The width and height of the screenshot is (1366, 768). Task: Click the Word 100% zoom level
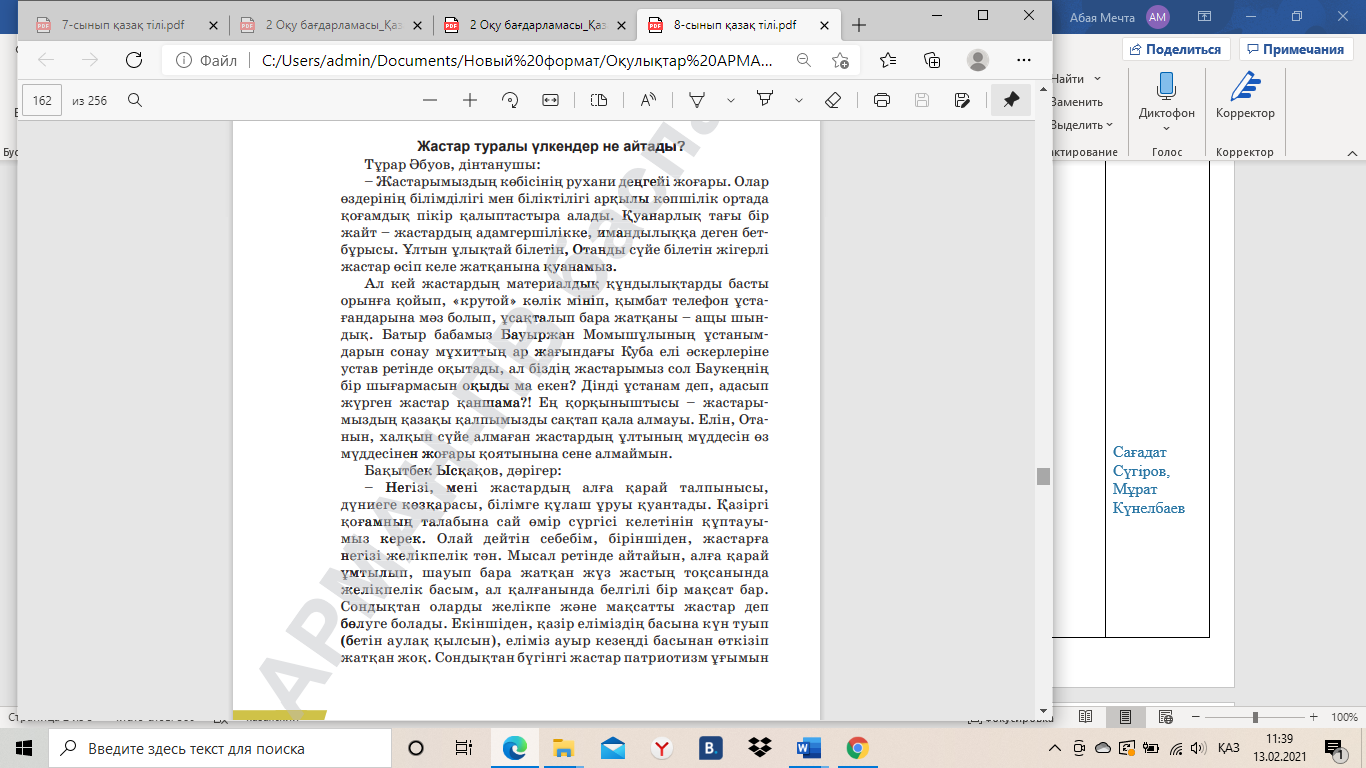point(1344,717)
